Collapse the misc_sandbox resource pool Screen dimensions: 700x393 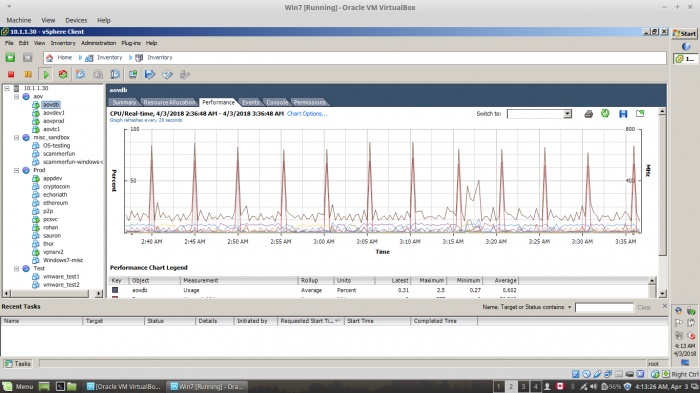coord(17,138)
